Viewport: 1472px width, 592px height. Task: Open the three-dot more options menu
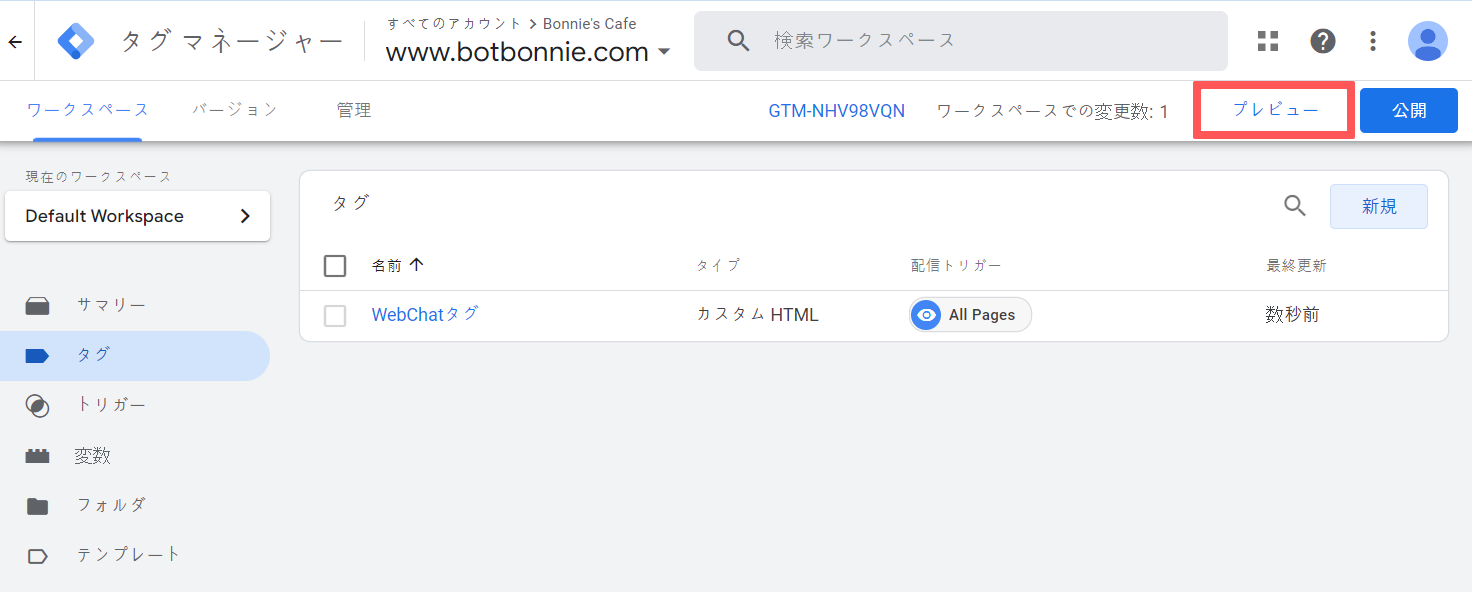(x=1373, y=41)
